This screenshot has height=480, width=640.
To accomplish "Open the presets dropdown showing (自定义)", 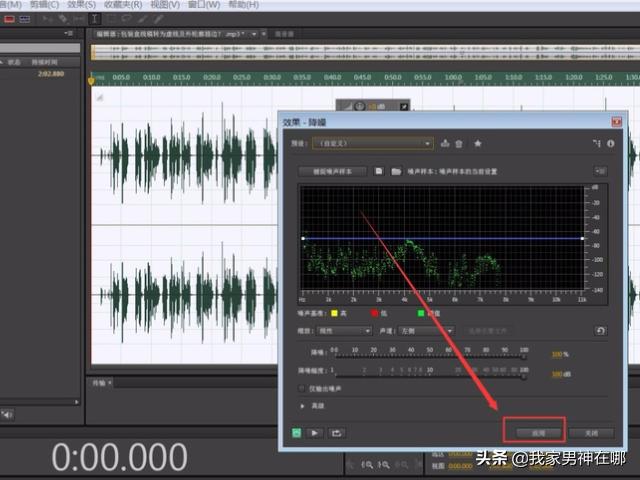I will tap(371, 144).
